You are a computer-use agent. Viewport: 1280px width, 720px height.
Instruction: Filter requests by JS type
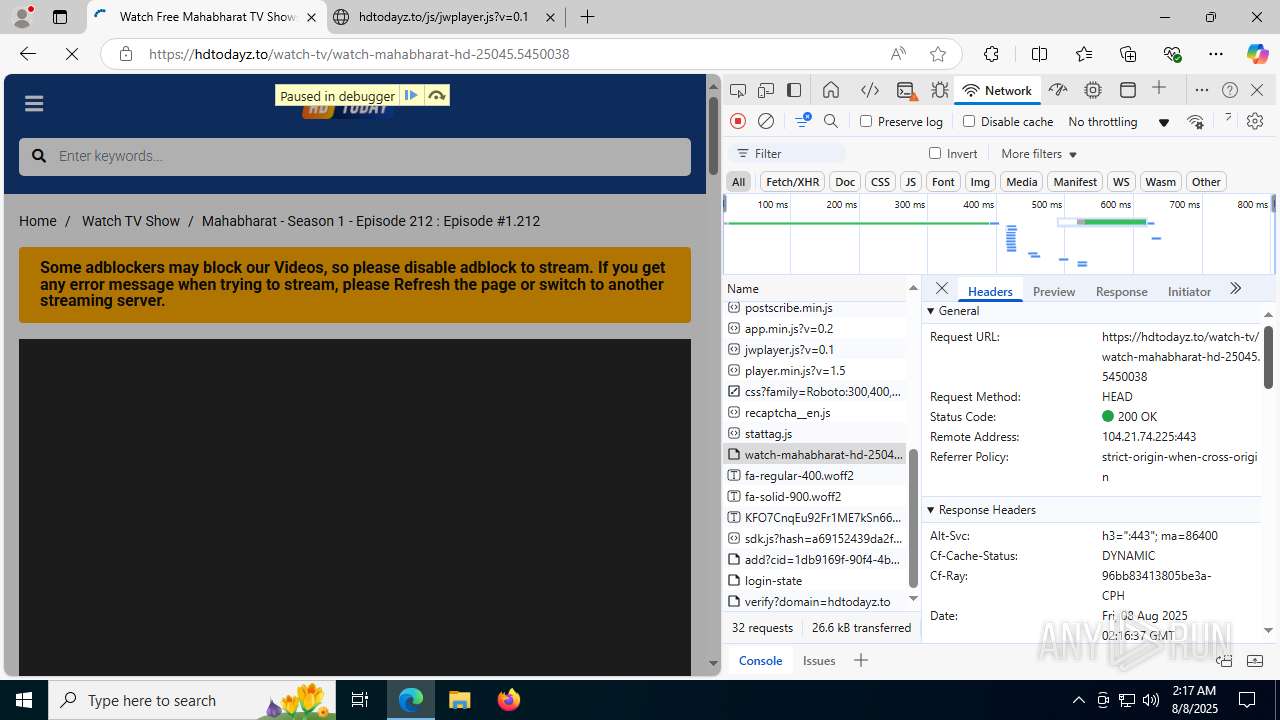click(x=910, y=181)
